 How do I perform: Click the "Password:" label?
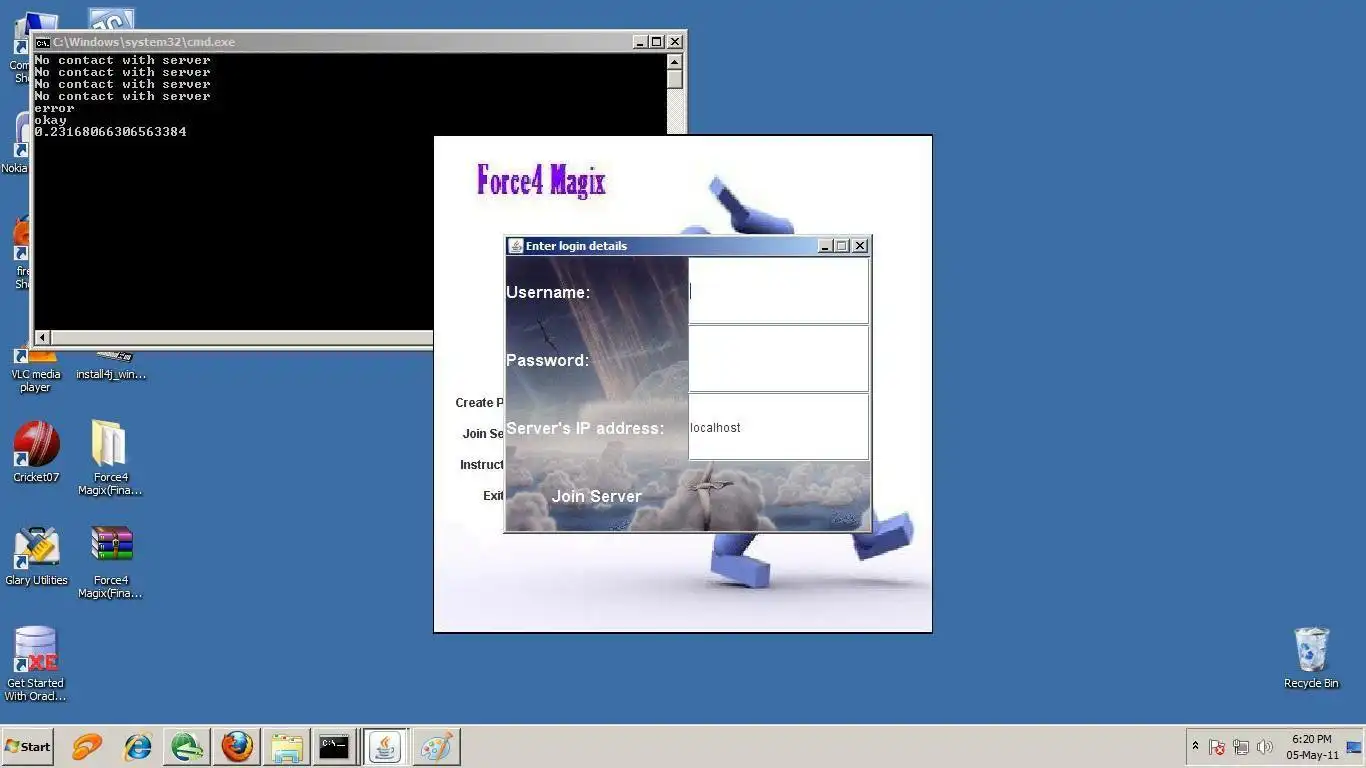pyautogui.click(x=548, y=360)
